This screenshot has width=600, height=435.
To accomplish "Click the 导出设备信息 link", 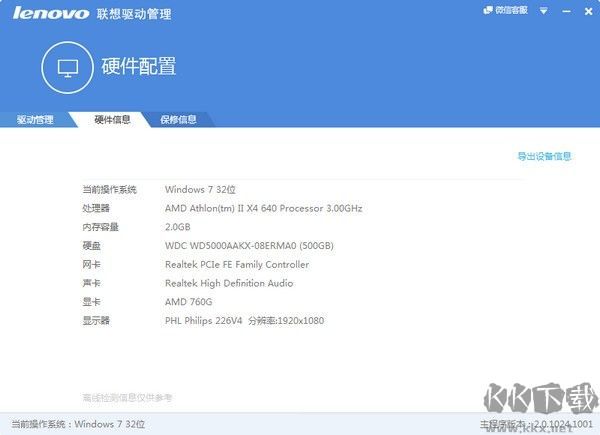I will [544, 156].
